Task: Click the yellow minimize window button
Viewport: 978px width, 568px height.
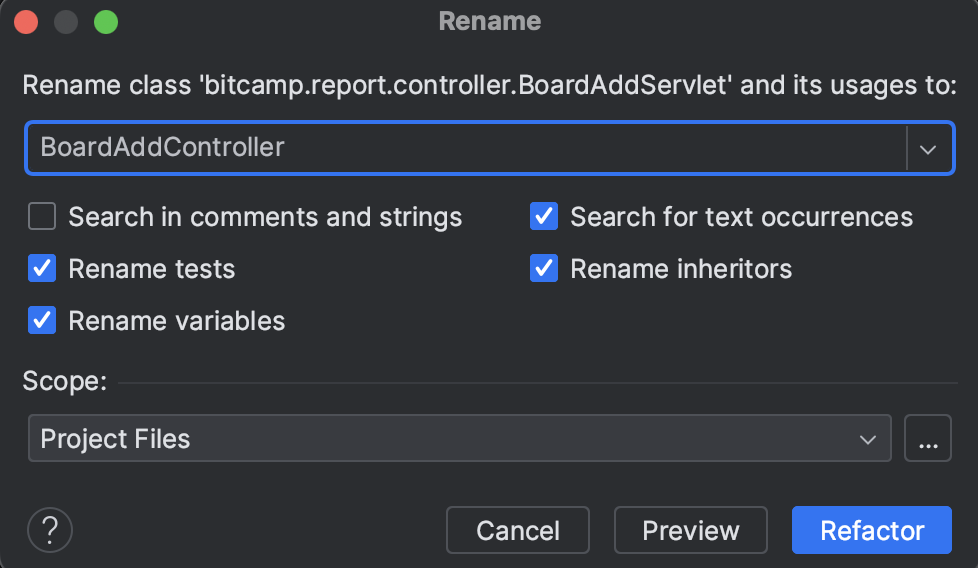Action: point(66,22)
